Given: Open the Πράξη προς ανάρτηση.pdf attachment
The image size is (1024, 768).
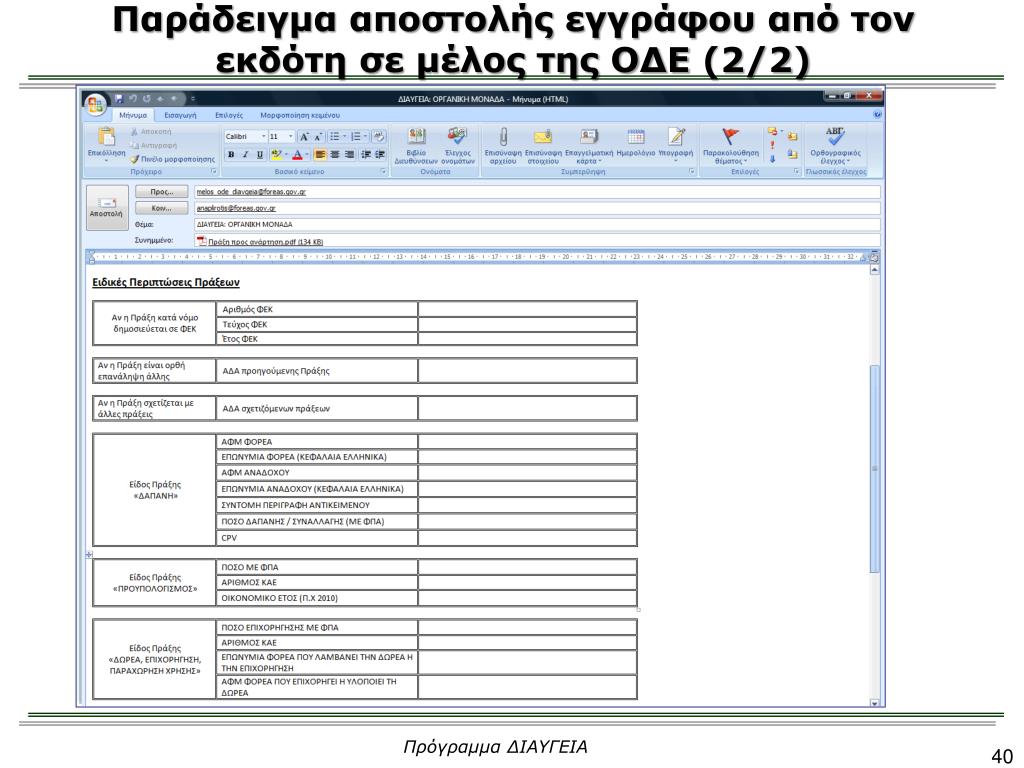Looking at the screenshot, I should coord(266,242).
